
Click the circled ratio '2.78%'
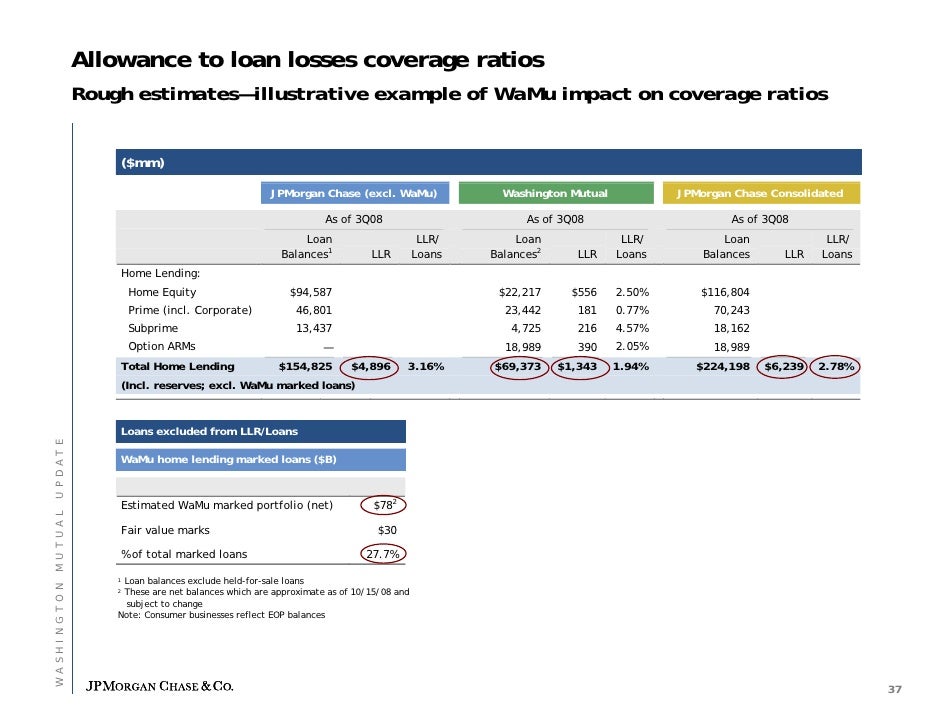point(836,366)
